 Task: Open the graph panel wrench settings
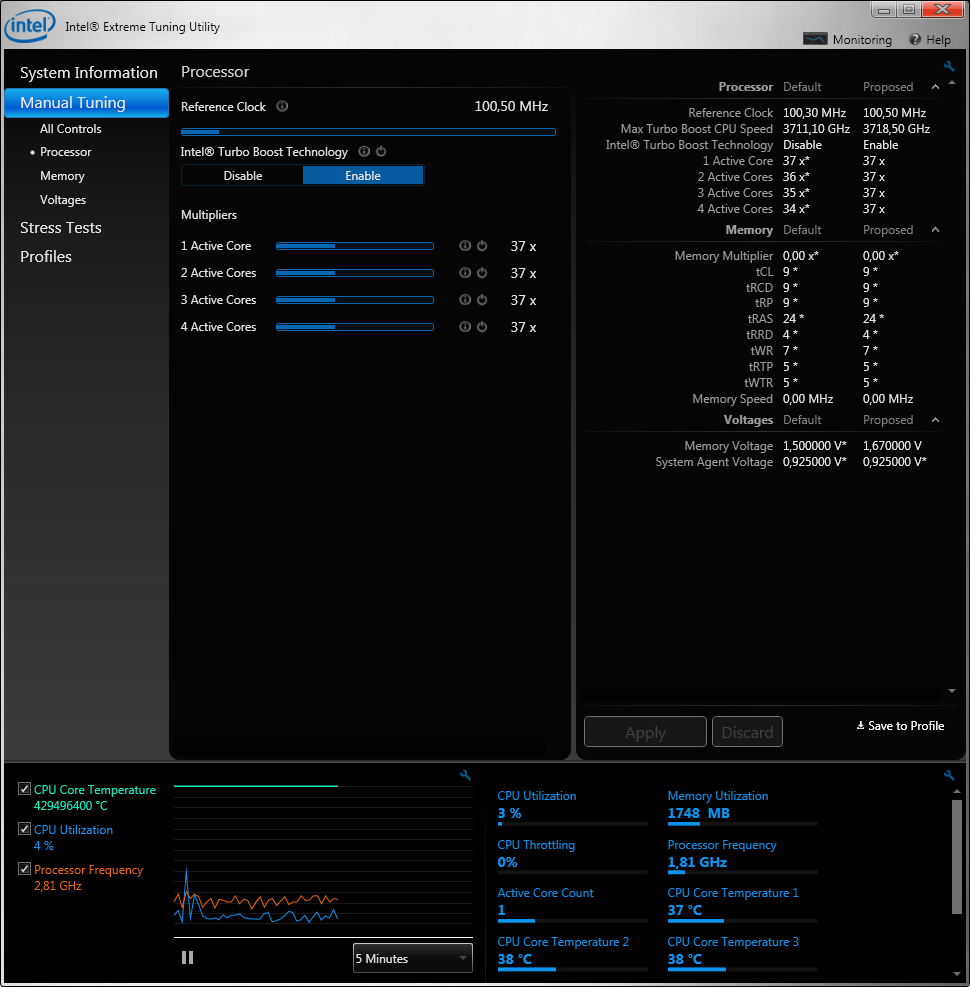click(465, 775)
